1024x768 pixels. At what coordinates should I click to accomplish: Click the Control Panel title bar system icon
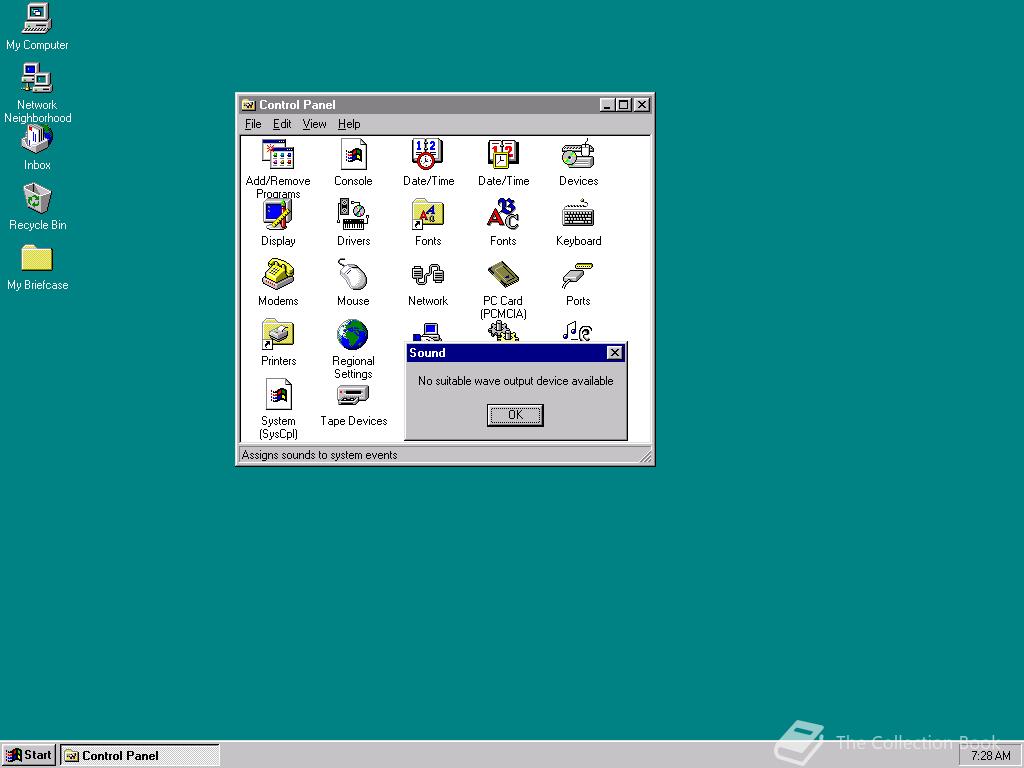pos(248,104)
